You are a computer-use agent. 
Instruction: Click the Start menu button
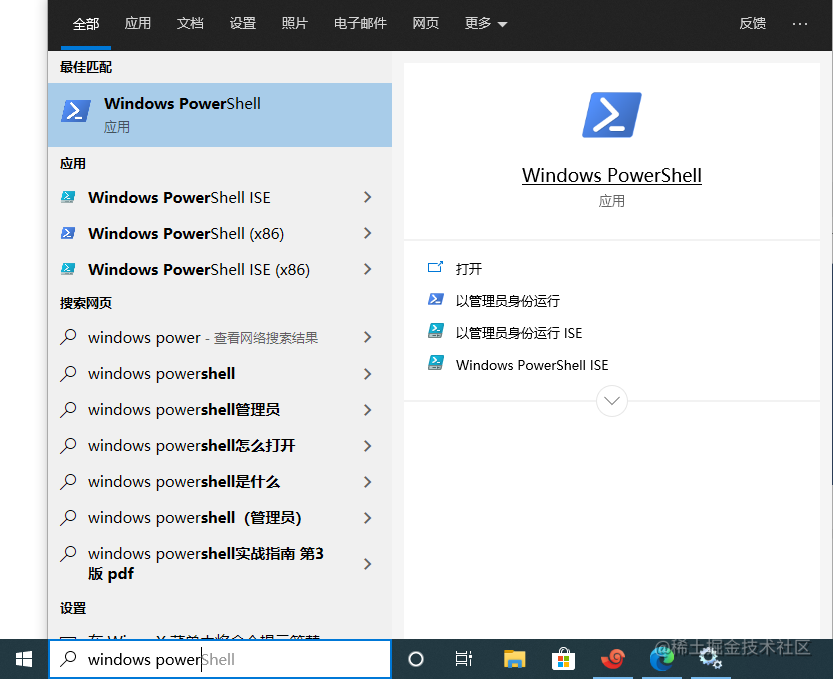coord(23,659)
